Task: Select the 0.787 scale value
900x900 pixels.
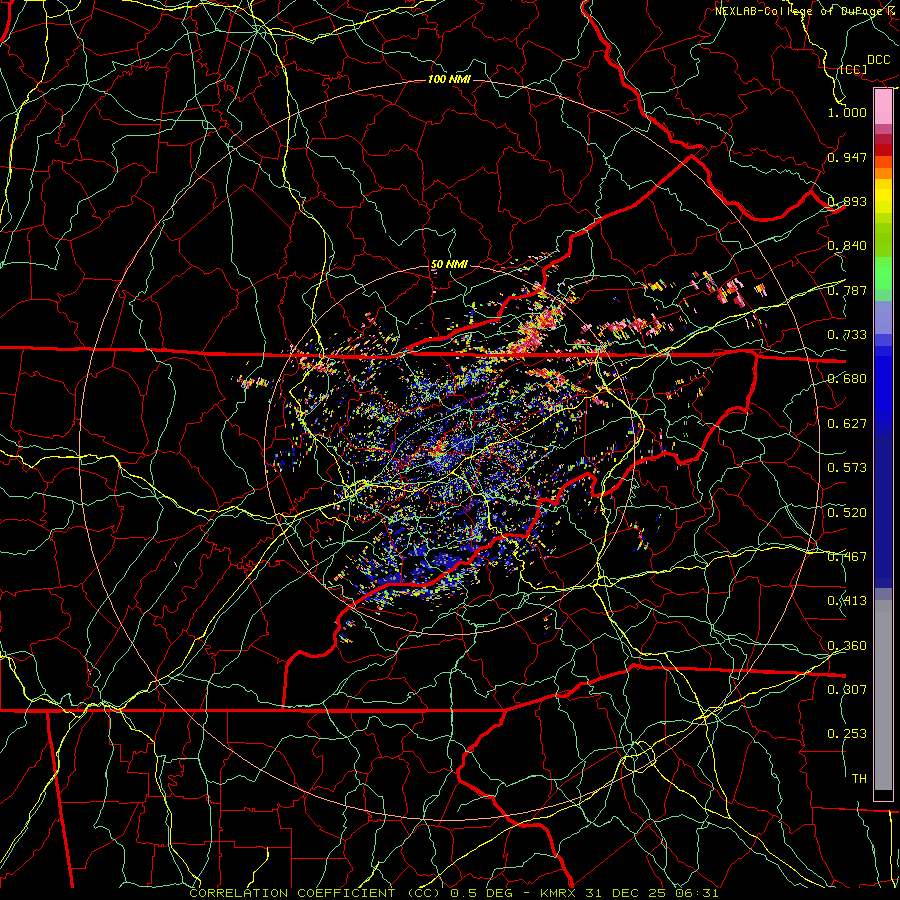Action: (847, 290)
